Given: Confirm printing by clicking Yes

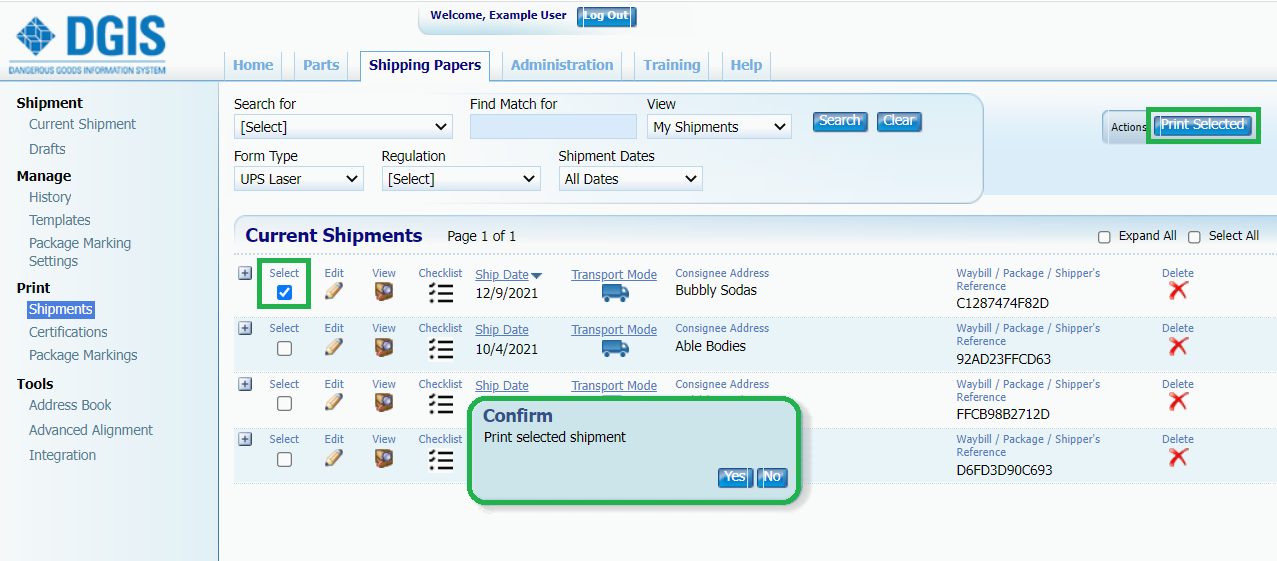Looking at the screenshot, I should tap(734, 477).
